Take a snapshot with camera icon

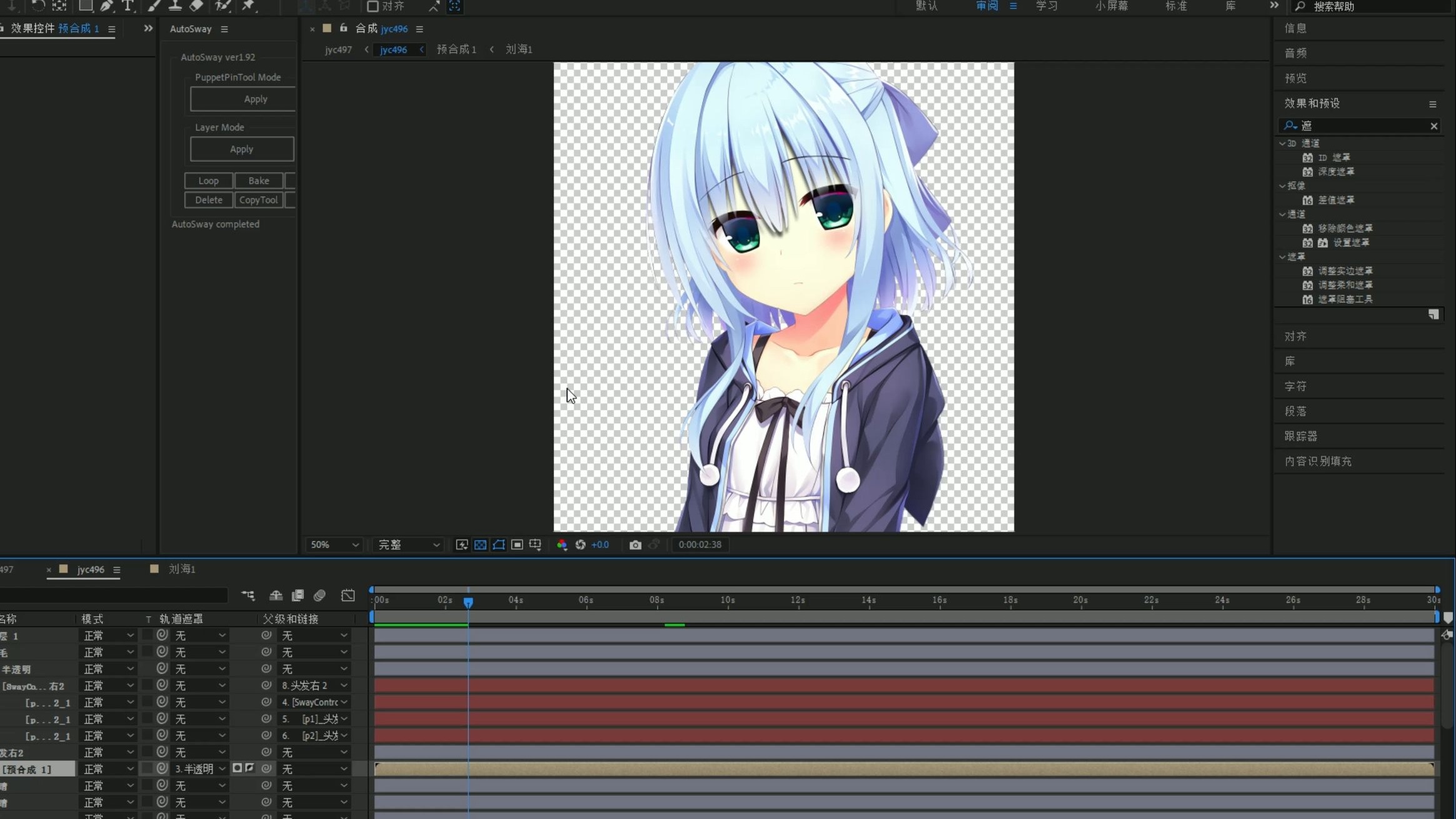(x=635, y=545)
